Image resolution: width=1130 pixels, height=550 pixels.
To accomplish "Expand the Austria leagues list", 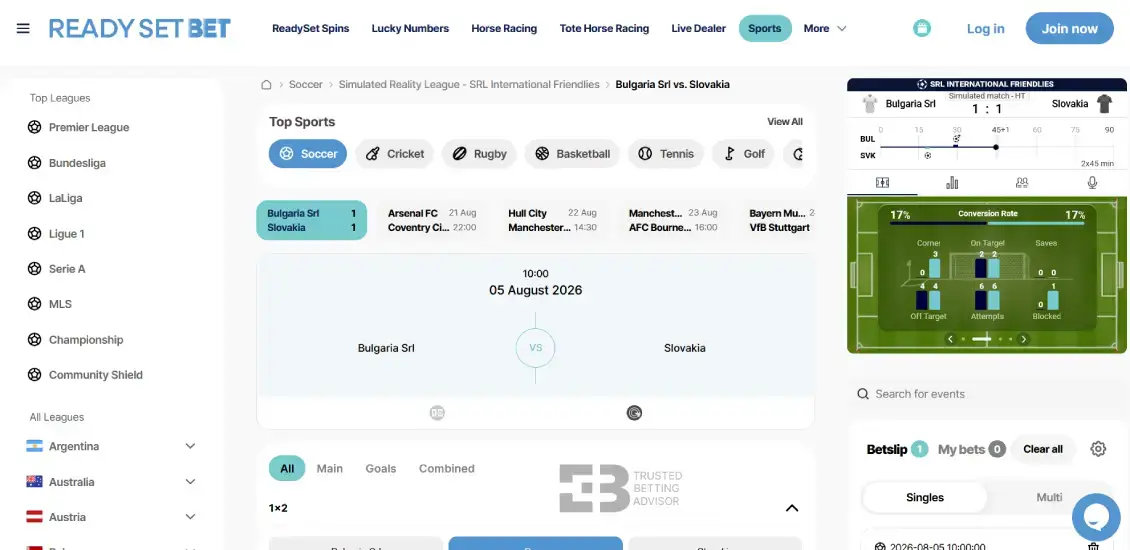I will click(x=190, y=517).
